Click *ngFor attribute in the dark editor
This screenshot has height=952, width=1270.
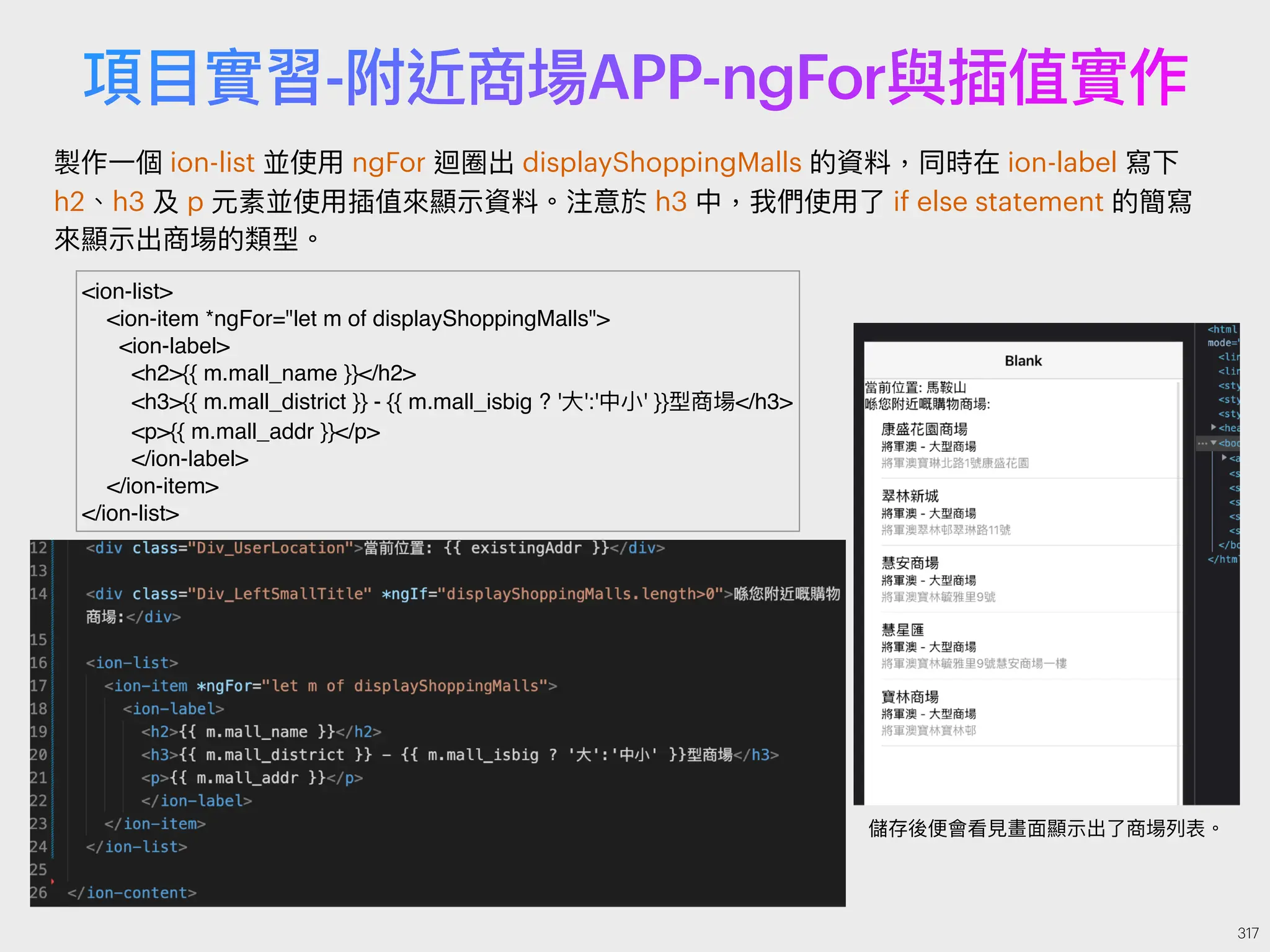pyautogui.click(x=224, y=685)
